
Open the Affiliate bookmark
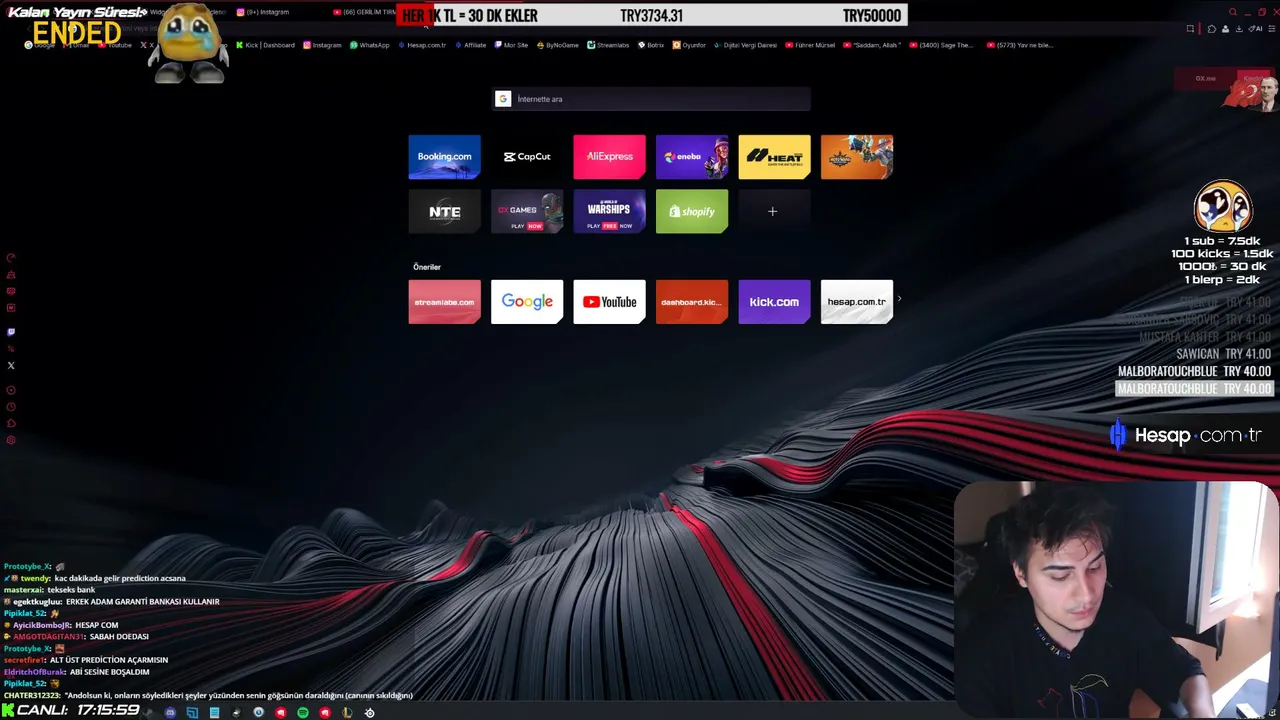(x=470, y=45)
